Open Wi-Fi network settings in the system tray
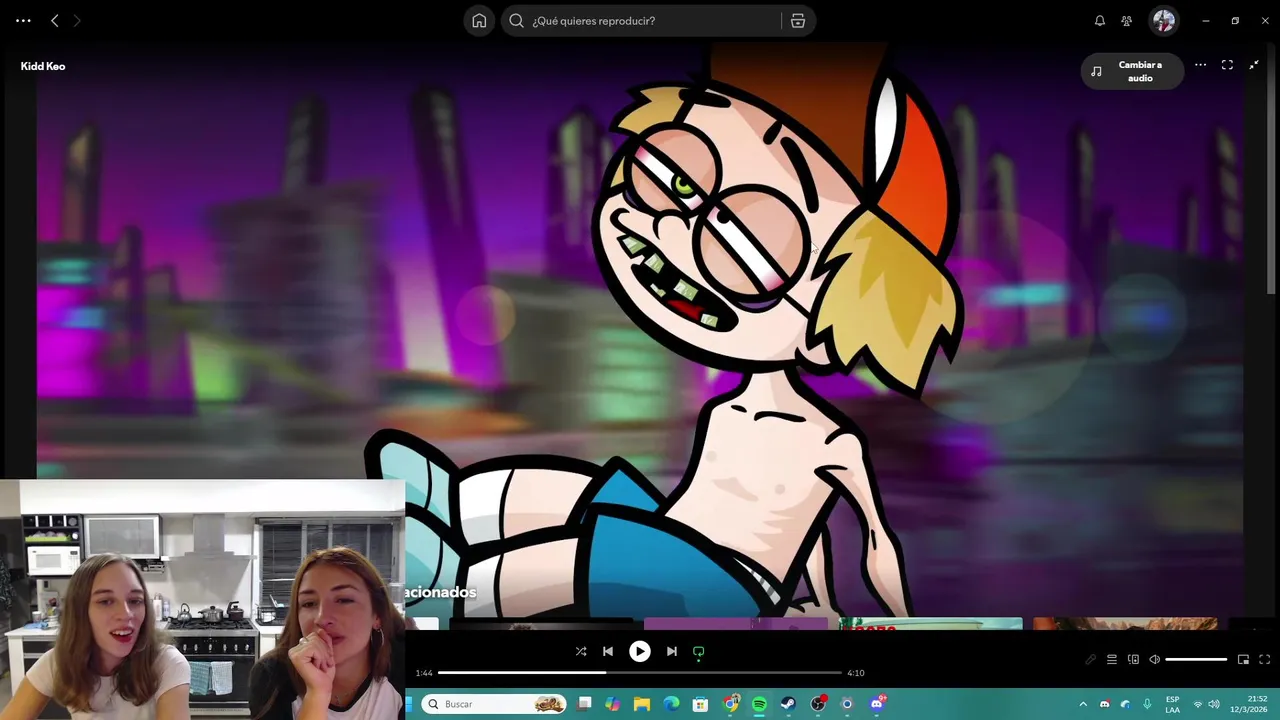The image size is (1280, 720). (x=1198, y=704)
